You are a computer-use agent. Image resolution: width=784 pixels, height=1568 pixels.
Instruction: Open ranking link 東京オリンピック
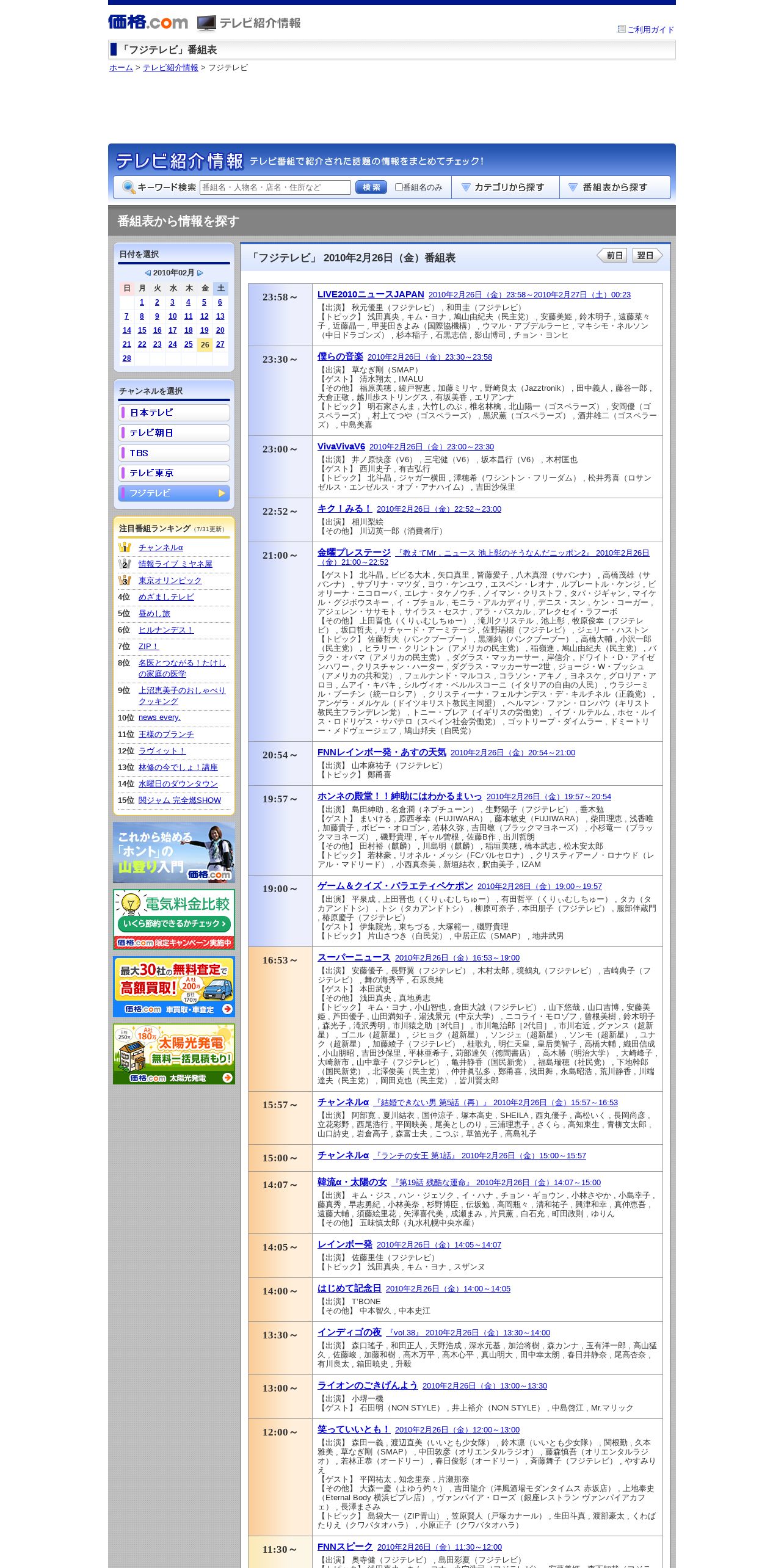[170, 581]
